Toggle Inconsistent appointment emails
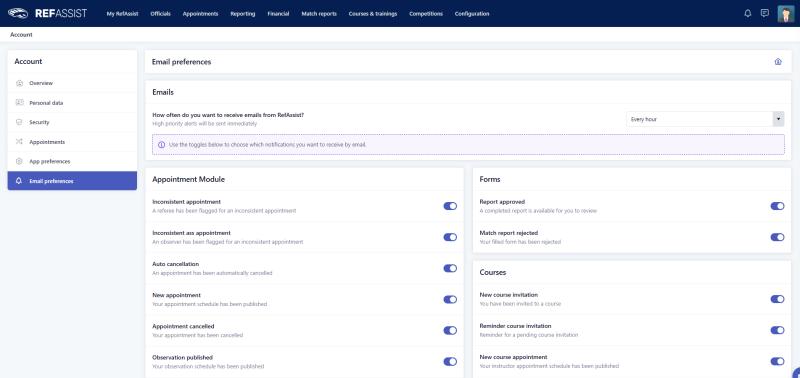 click(450, 206)
